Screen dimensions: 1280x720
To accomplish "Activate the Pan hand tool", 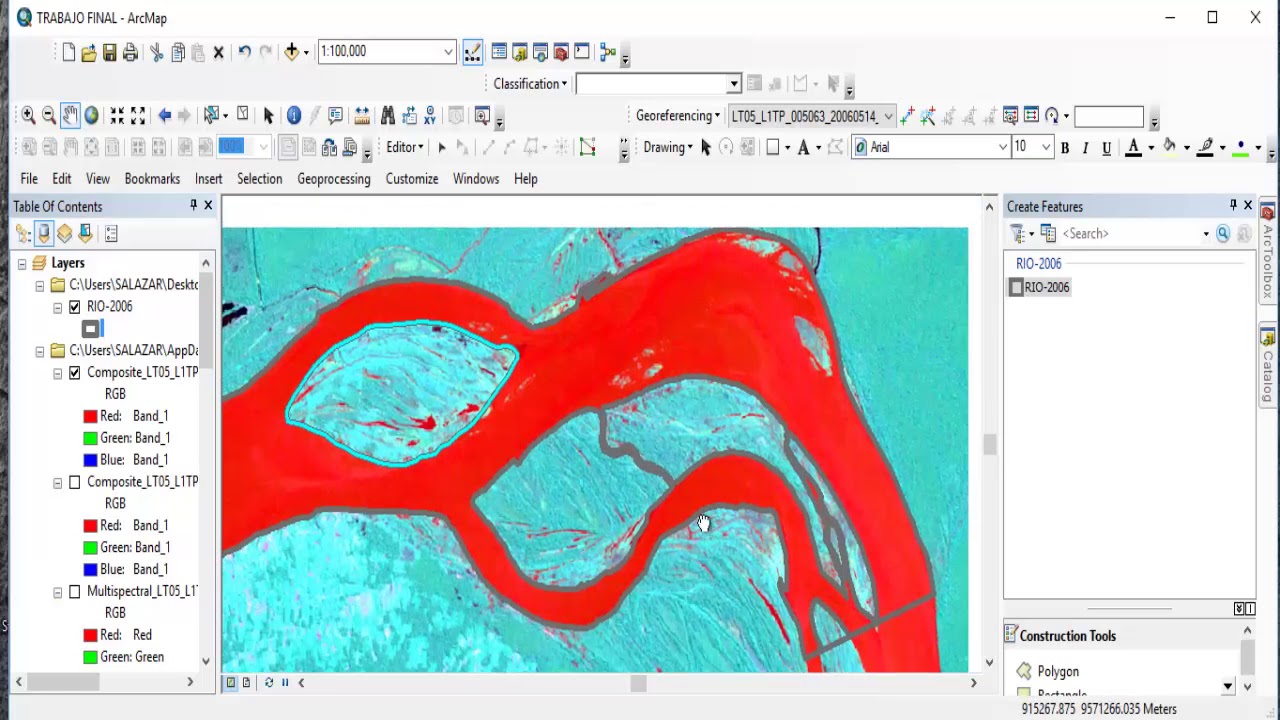I will pyautogui.click(x=70, y=116).
